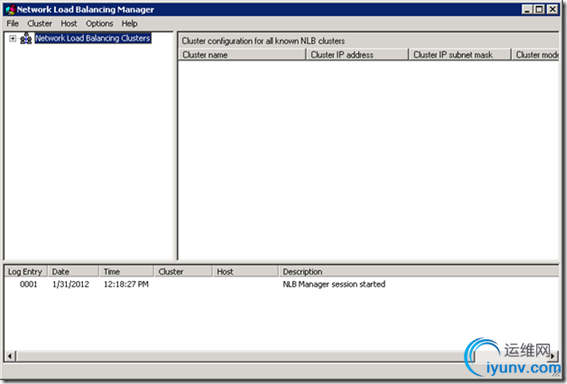
Task: Click the Log Entry column header
Action: tap(25, 272)
